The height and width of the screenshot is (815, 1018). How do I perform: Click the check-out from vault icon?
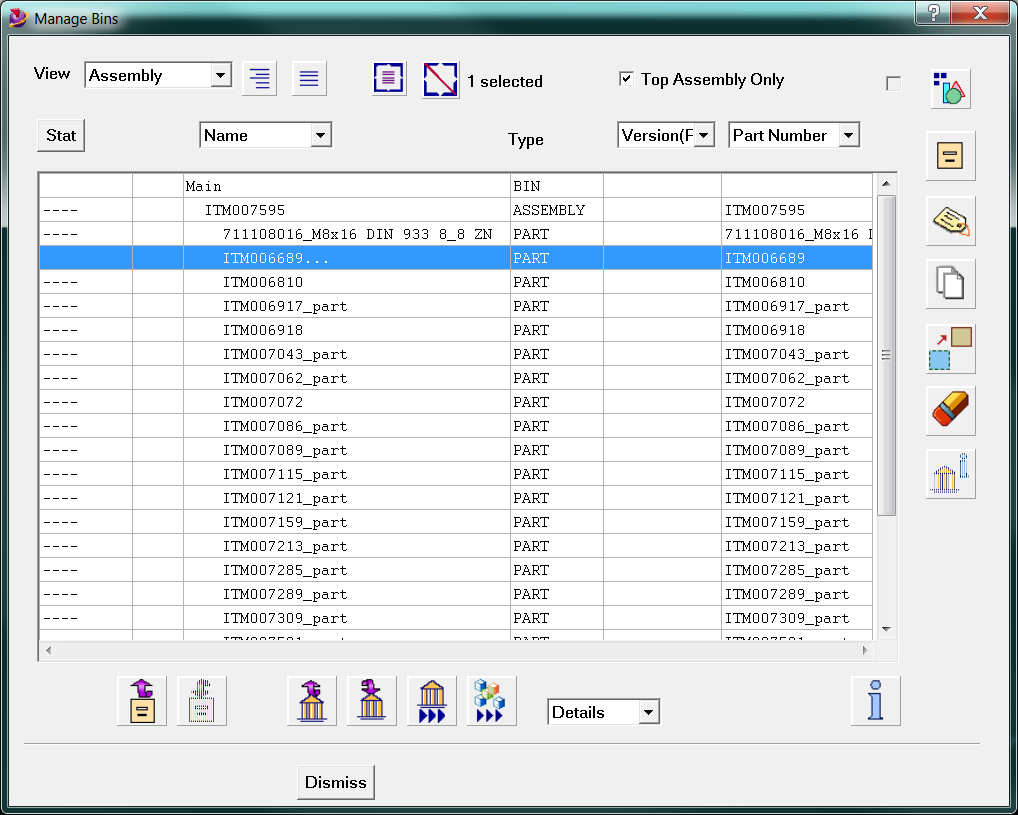pyautogui.click(x=372, y=701)
